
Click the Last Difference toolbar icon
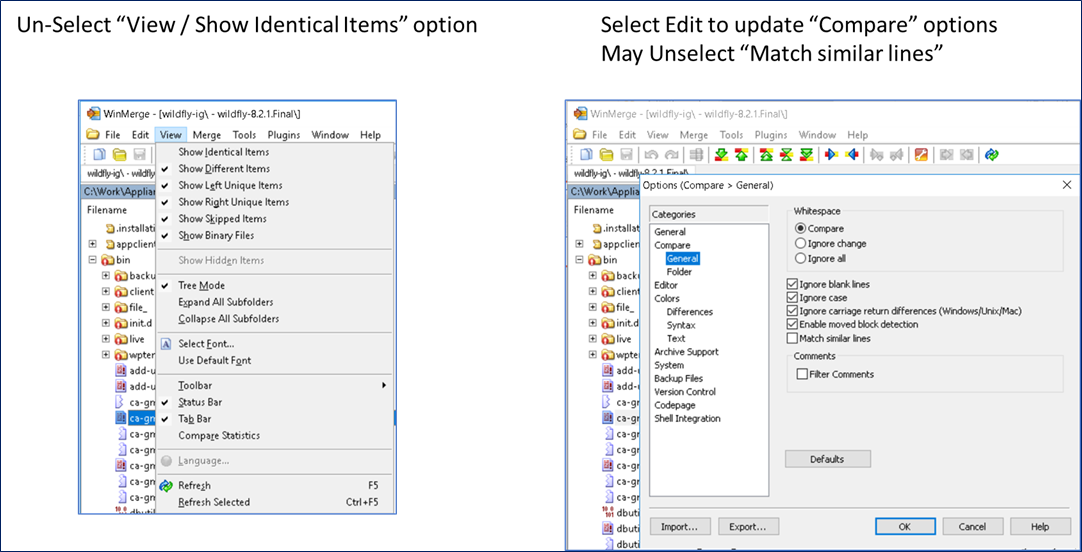point(805,154)
